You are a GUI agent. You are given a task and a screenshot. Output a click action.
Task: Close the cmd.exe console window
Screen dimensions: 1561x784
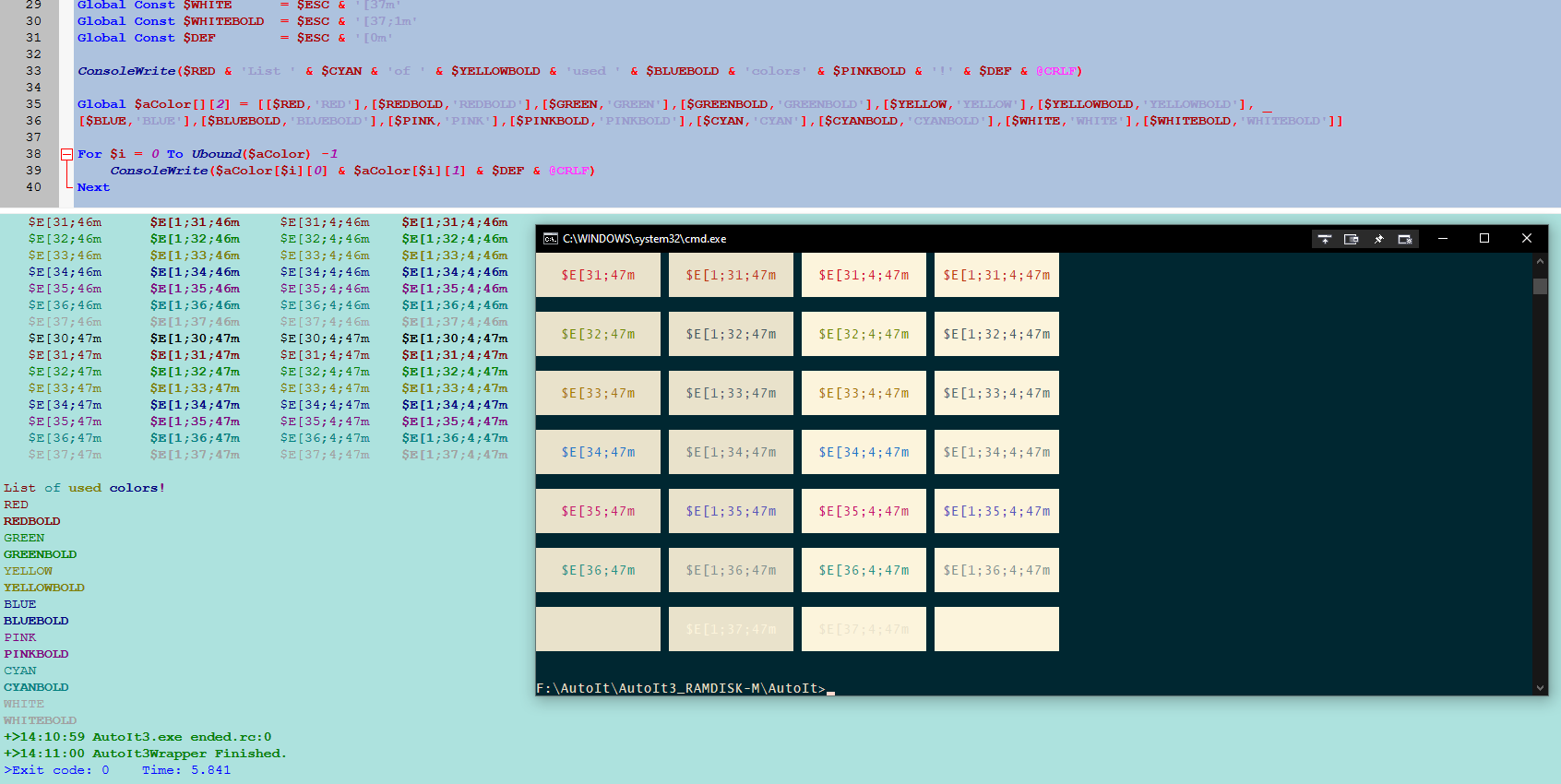pyautogui.click(x=1527, y=239)
